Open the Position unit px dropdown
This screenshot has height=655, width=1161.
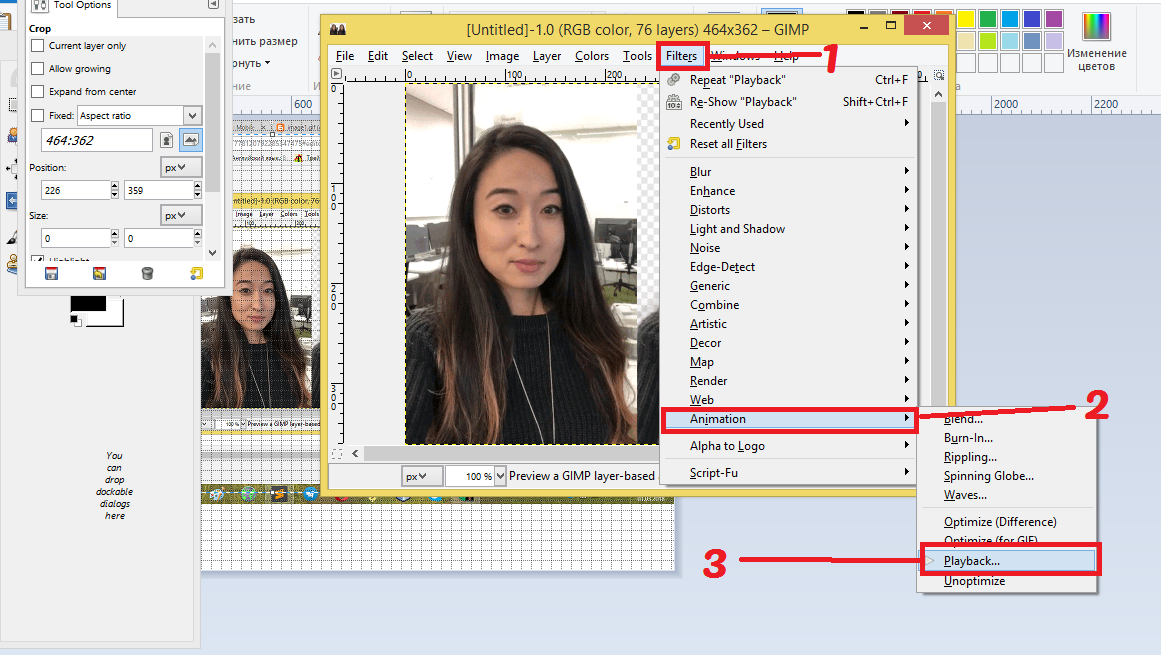[x=181, y=168]
